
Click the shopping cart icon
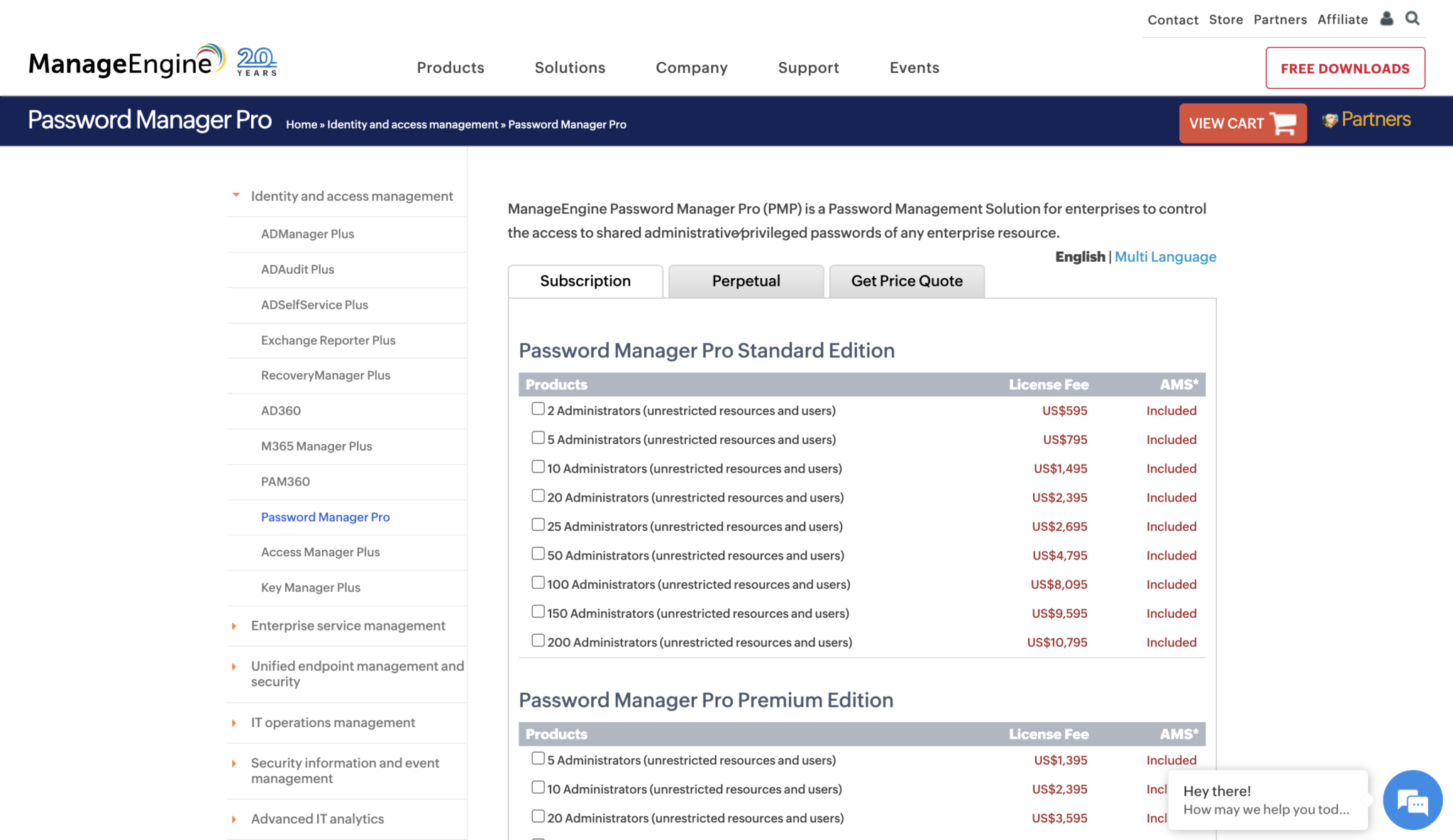(x=1284, y=123)
